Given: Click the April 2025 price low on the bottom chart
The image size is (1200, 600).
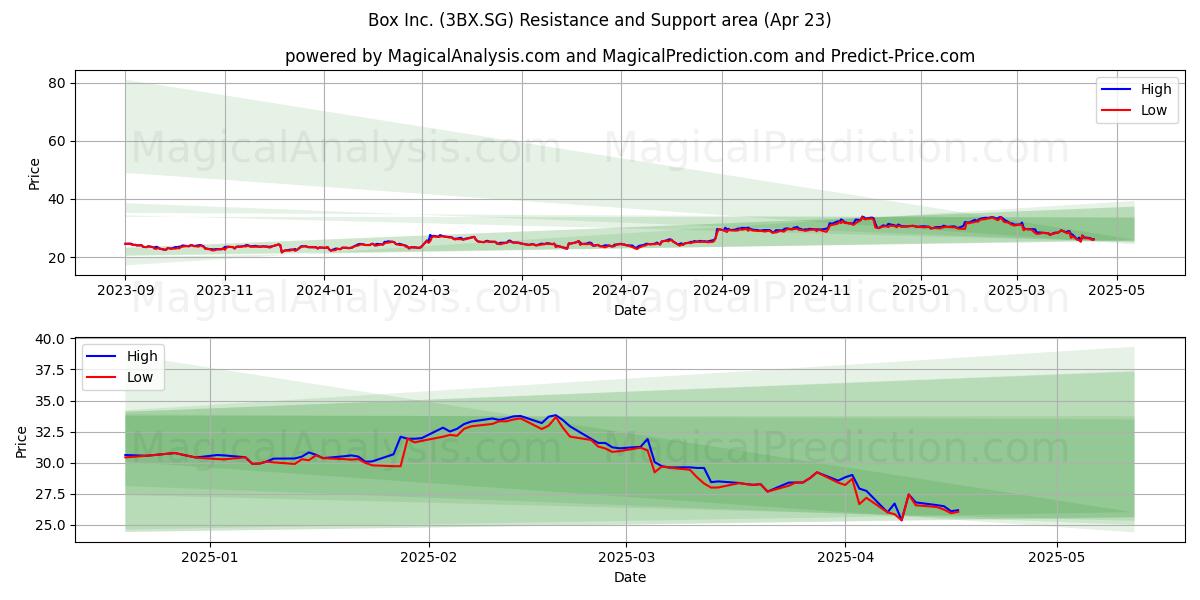Looking at the screenshot, I should click(x=901, y=519).
